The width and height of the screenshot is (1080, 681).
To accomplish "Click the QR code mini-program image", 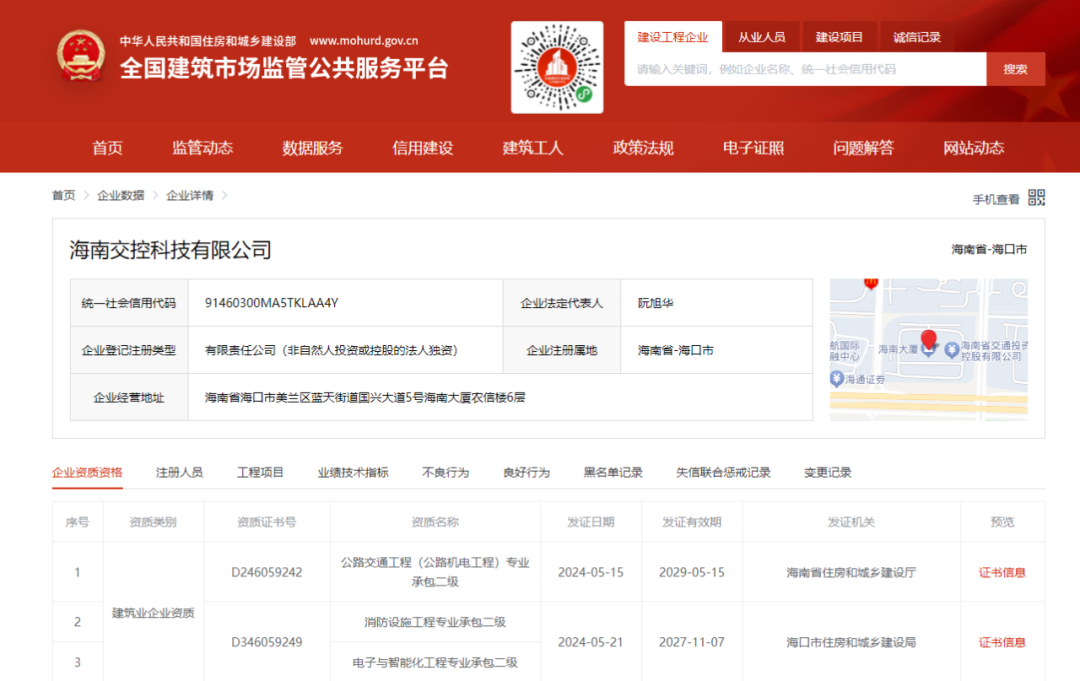I will tap(557, 67).
